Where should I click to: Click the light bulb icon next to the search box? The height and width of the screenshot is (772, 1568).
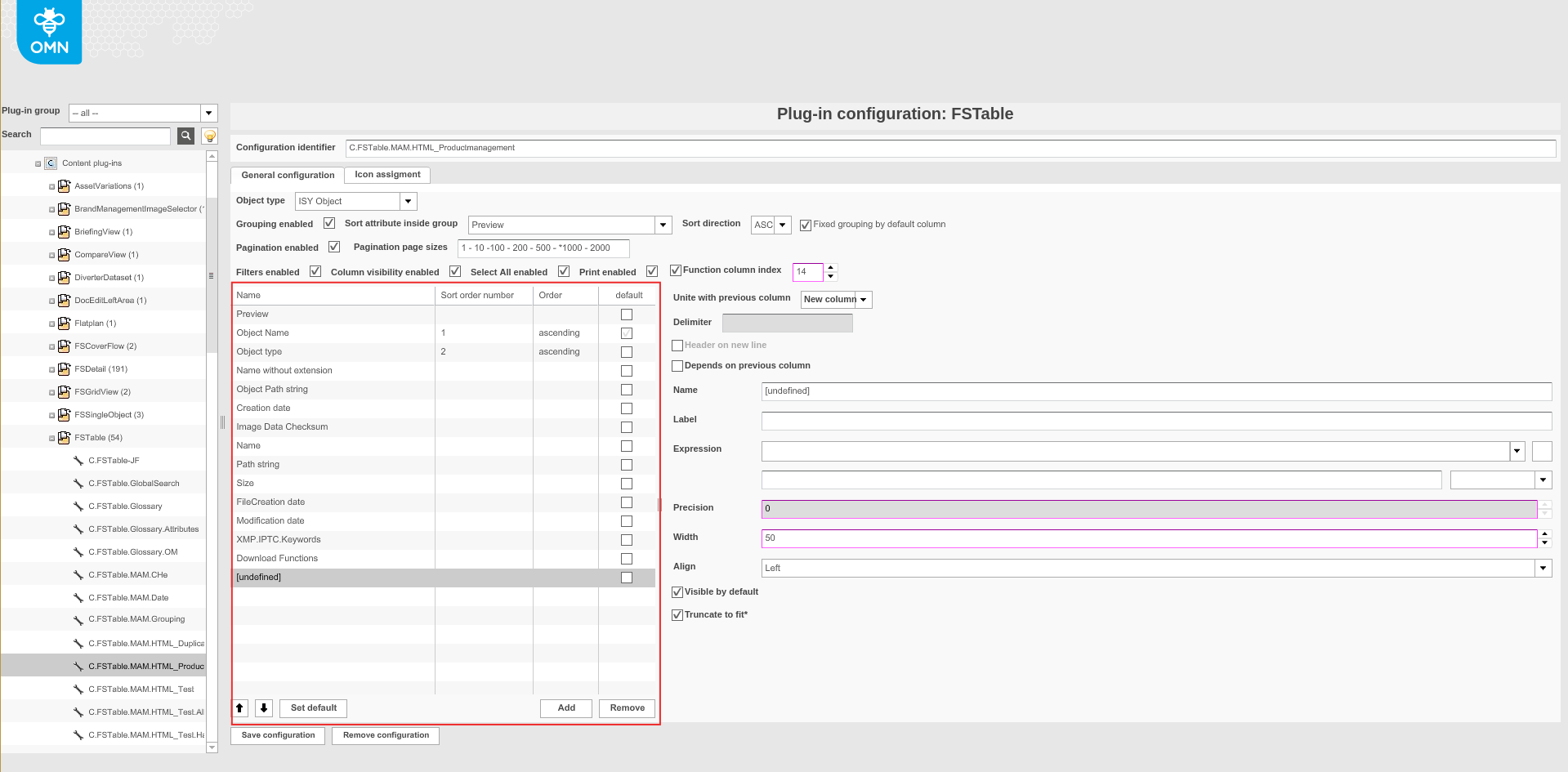209,136
